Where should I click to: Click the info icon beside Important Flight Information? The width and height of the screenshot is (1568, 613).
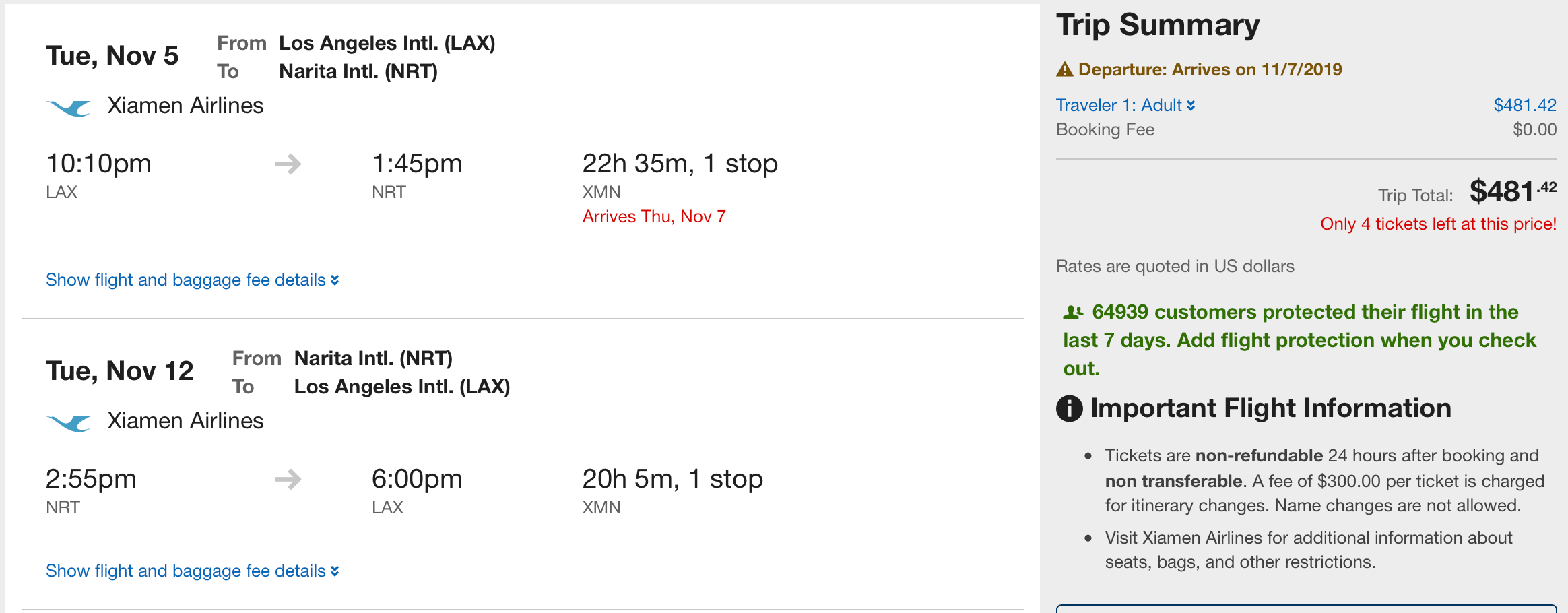(x=1069, y=408)
